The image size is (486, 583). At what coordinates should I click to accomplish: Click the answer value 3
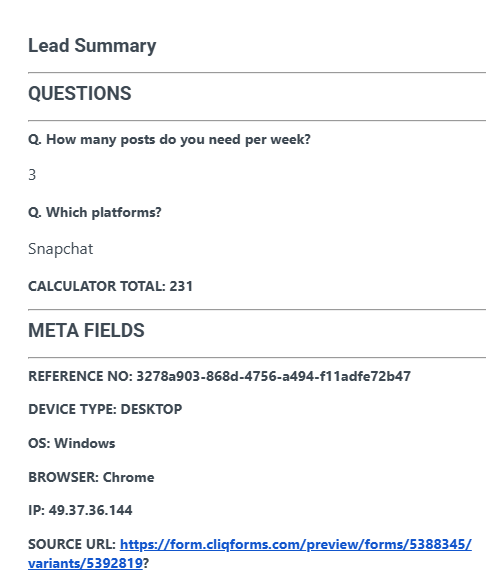point(32,175)
